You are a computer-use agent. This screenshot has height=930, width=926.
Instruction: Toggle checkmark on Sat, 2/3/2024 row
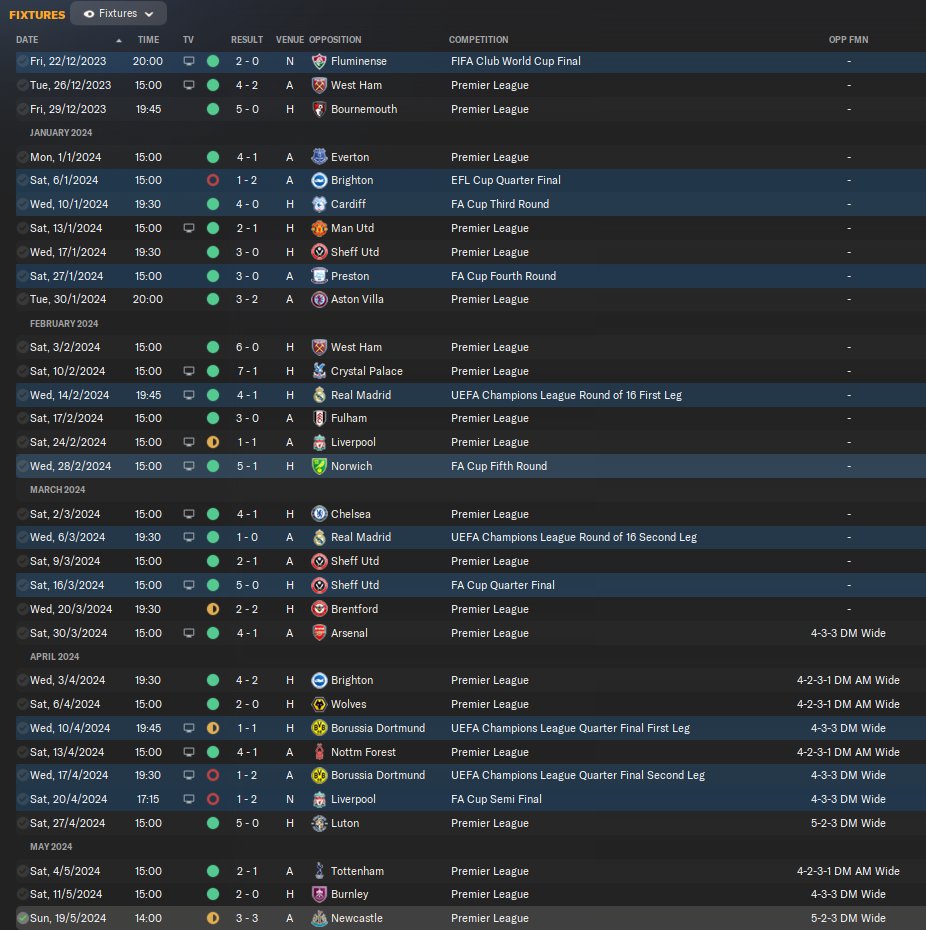(22, 514)
